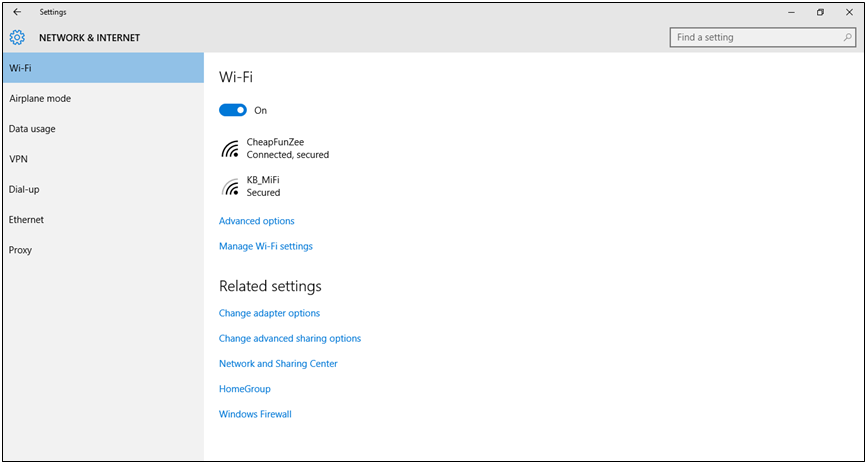Switch to the VPN section
The image size is (866, 463).
pos(103,159)
